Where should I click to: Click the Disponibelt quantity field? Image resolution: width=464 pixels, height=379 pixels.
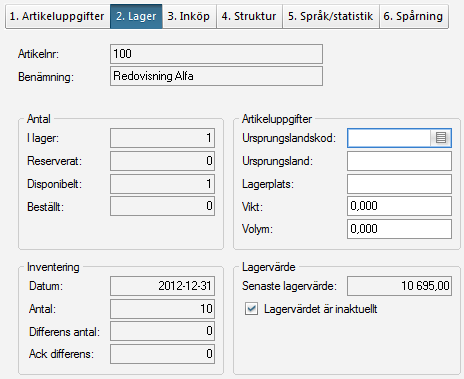(x=162, y=184)
